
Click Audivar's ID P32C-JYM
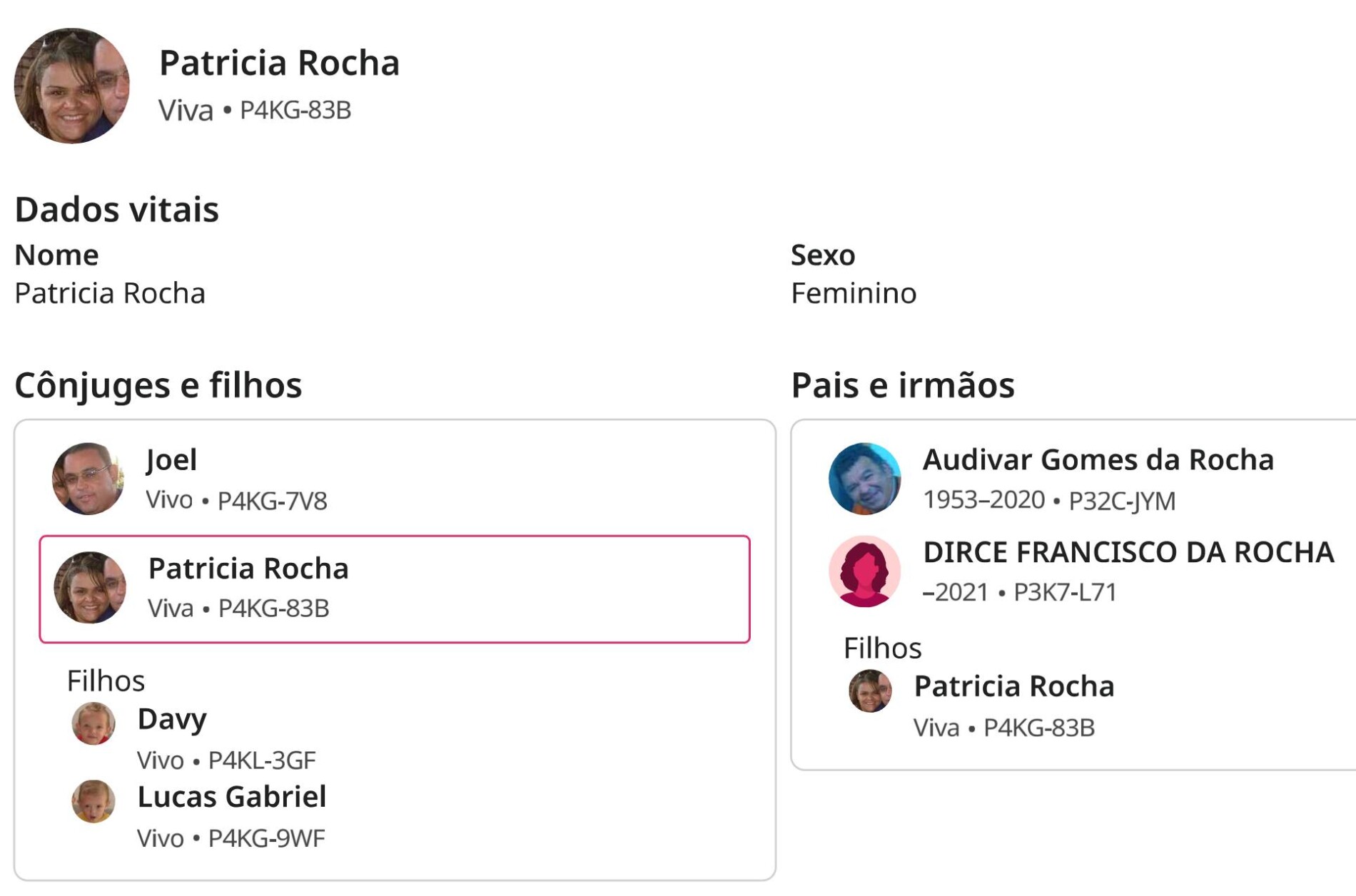[x=1121, y=501]
